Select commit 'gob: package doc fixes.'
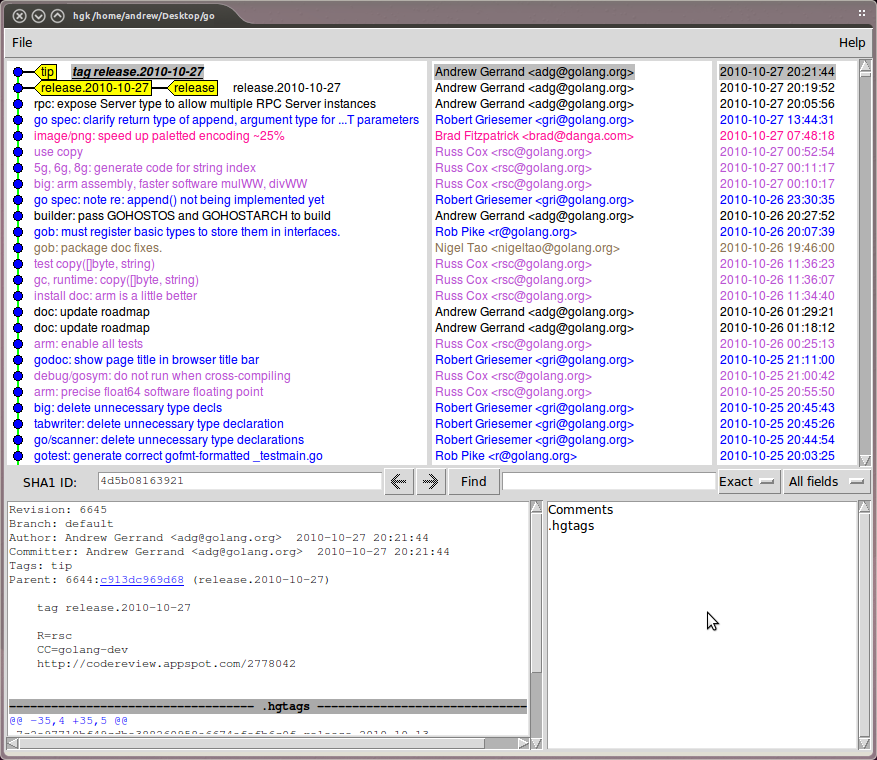Viewport: 877px width, 760px height. click(98, 248)
